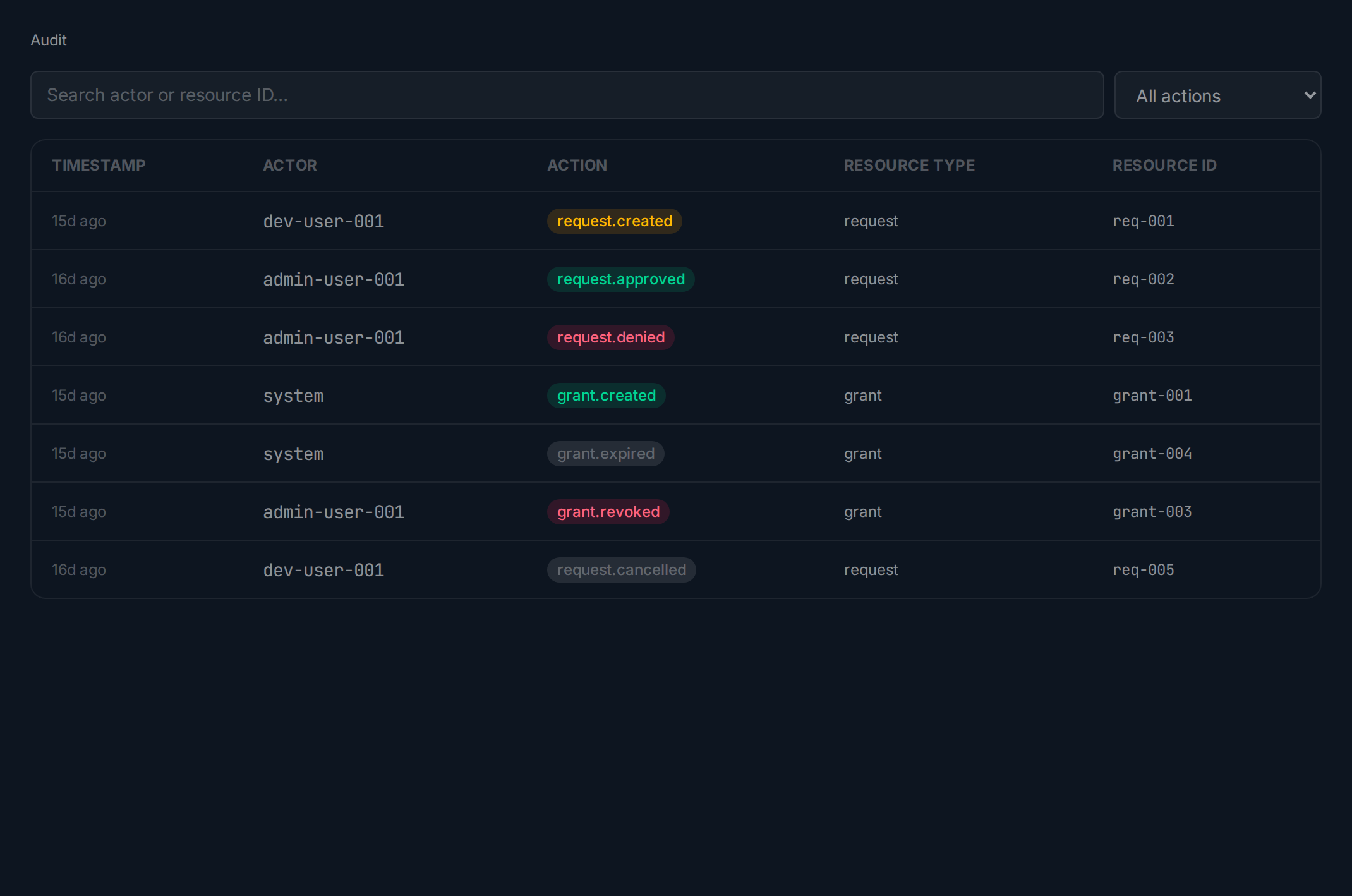Click the 15d ago timestamp in req-001 row
Image resolution: width=1352 pixels, height=896 pixels.
point(79,221)
